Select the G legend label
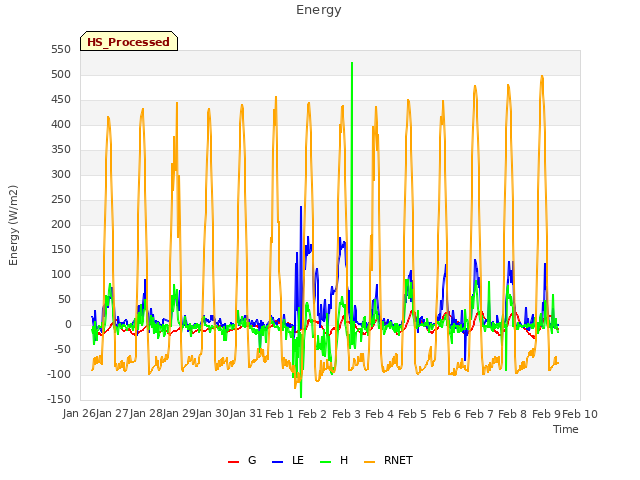This screenshot has height=480, width=640. coord(252,460)
